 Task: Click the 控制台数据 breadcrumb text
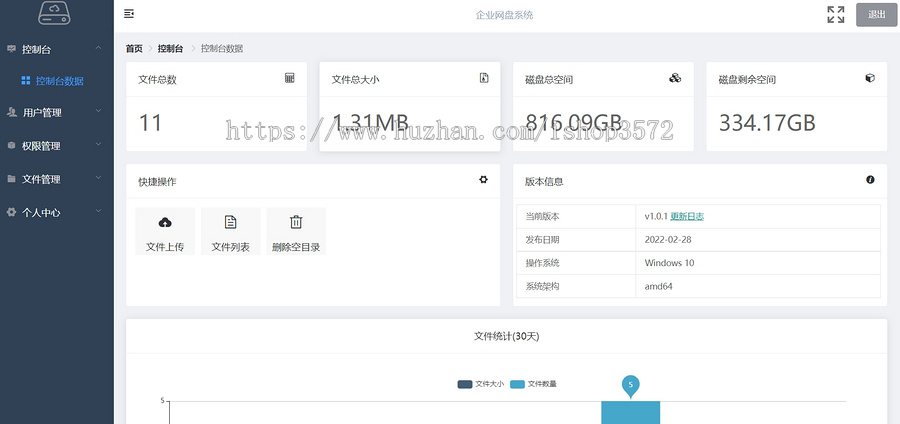pos(222,49)
